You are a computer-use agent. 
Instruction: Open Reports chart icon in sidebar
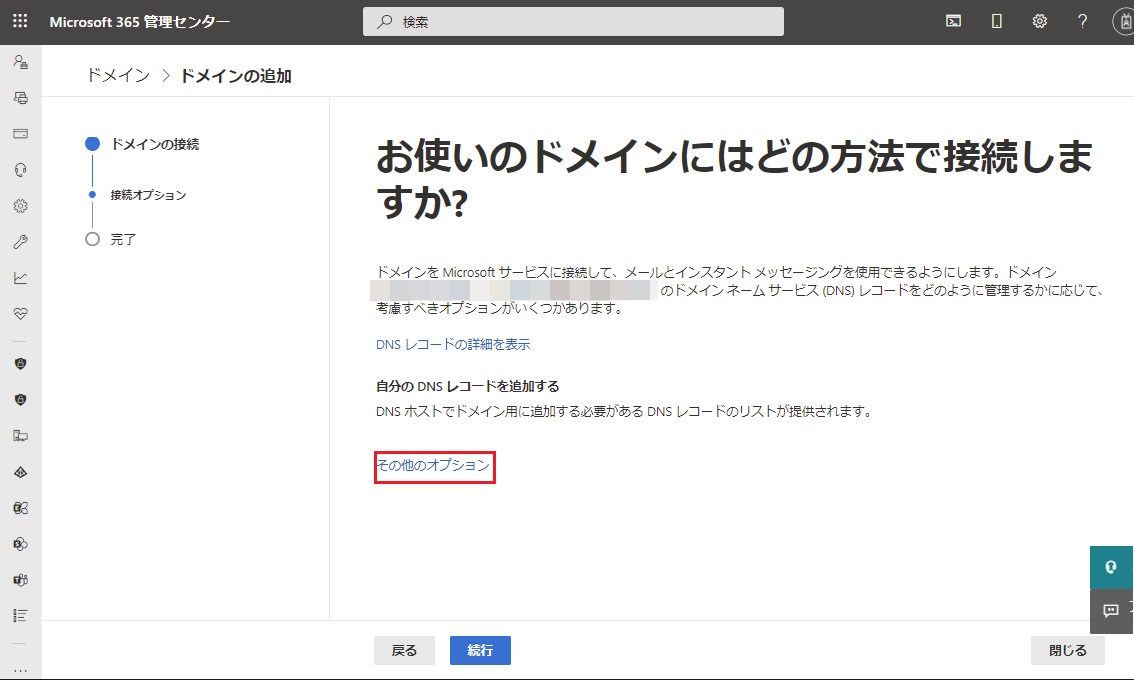[20, 278]
